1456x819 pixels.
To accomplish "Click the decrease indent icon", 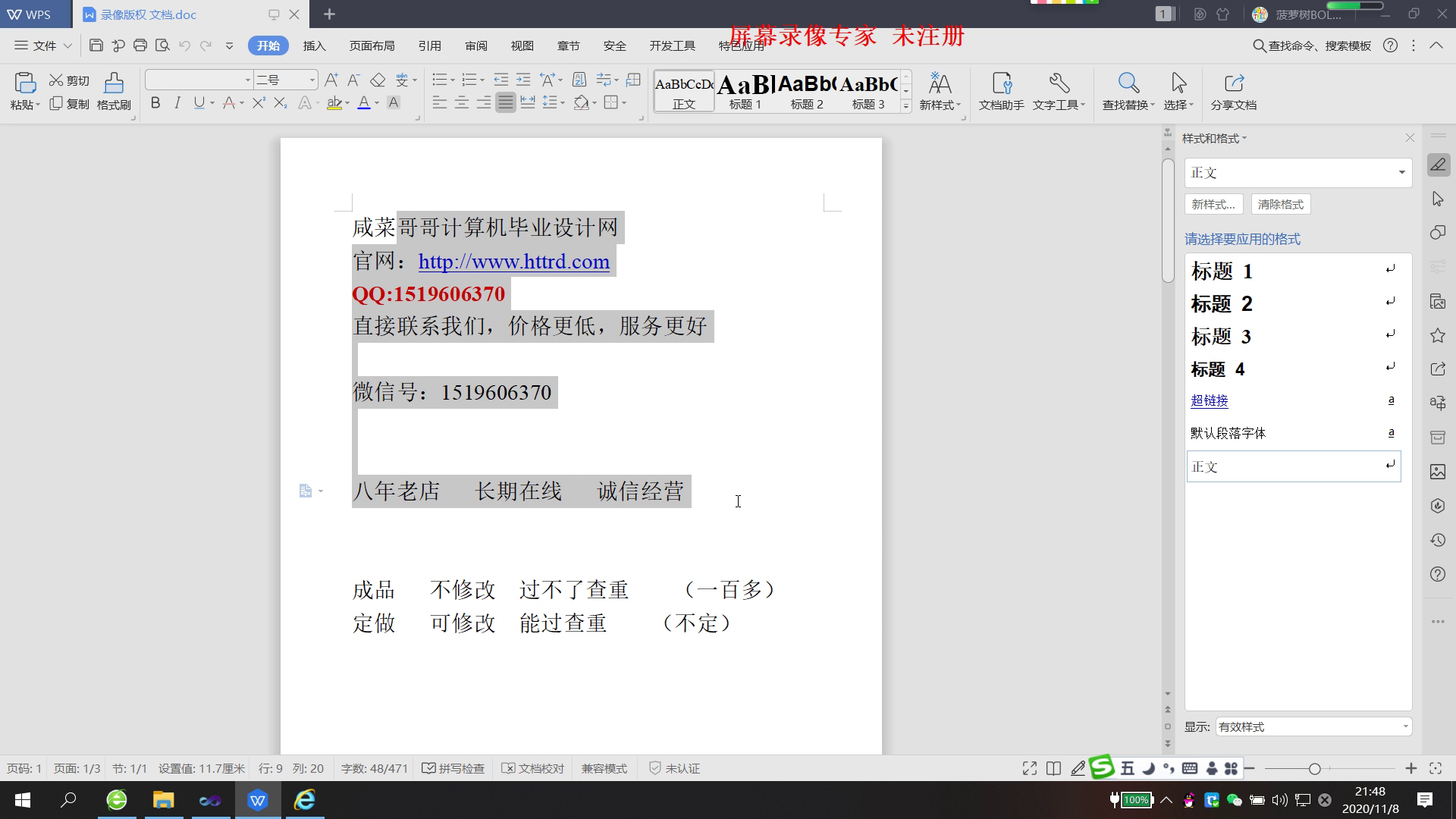I will (500, 80).
